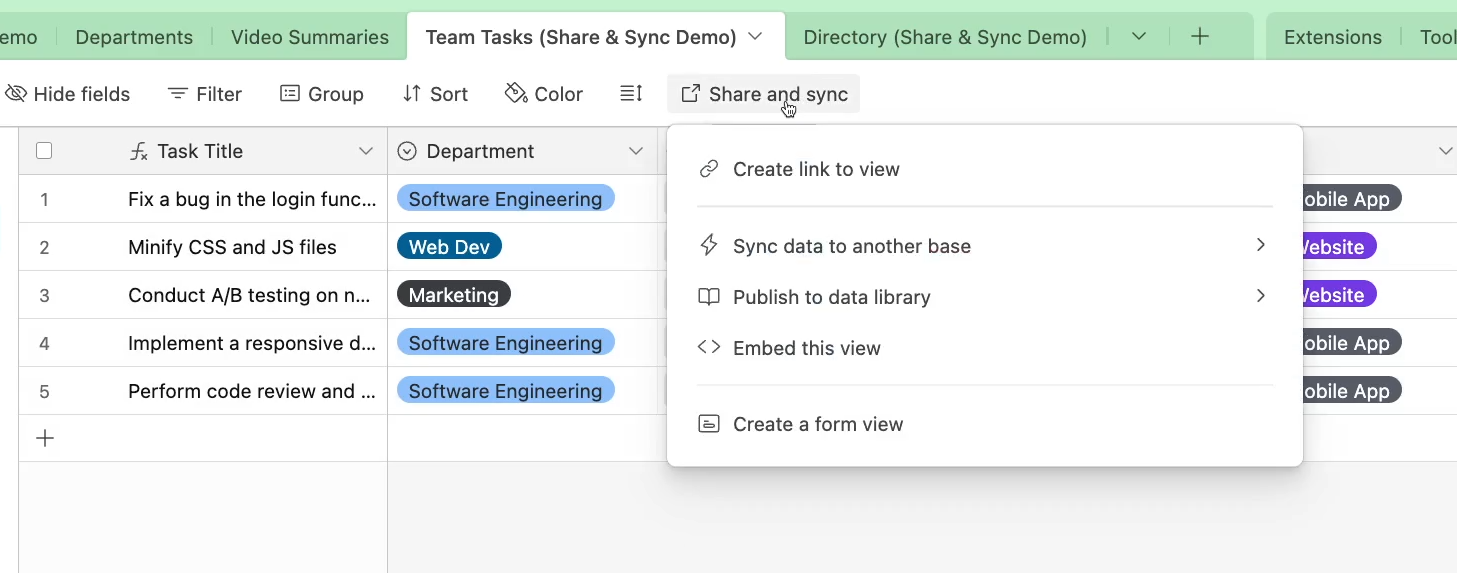Click the Sort arrows icon

412,94
